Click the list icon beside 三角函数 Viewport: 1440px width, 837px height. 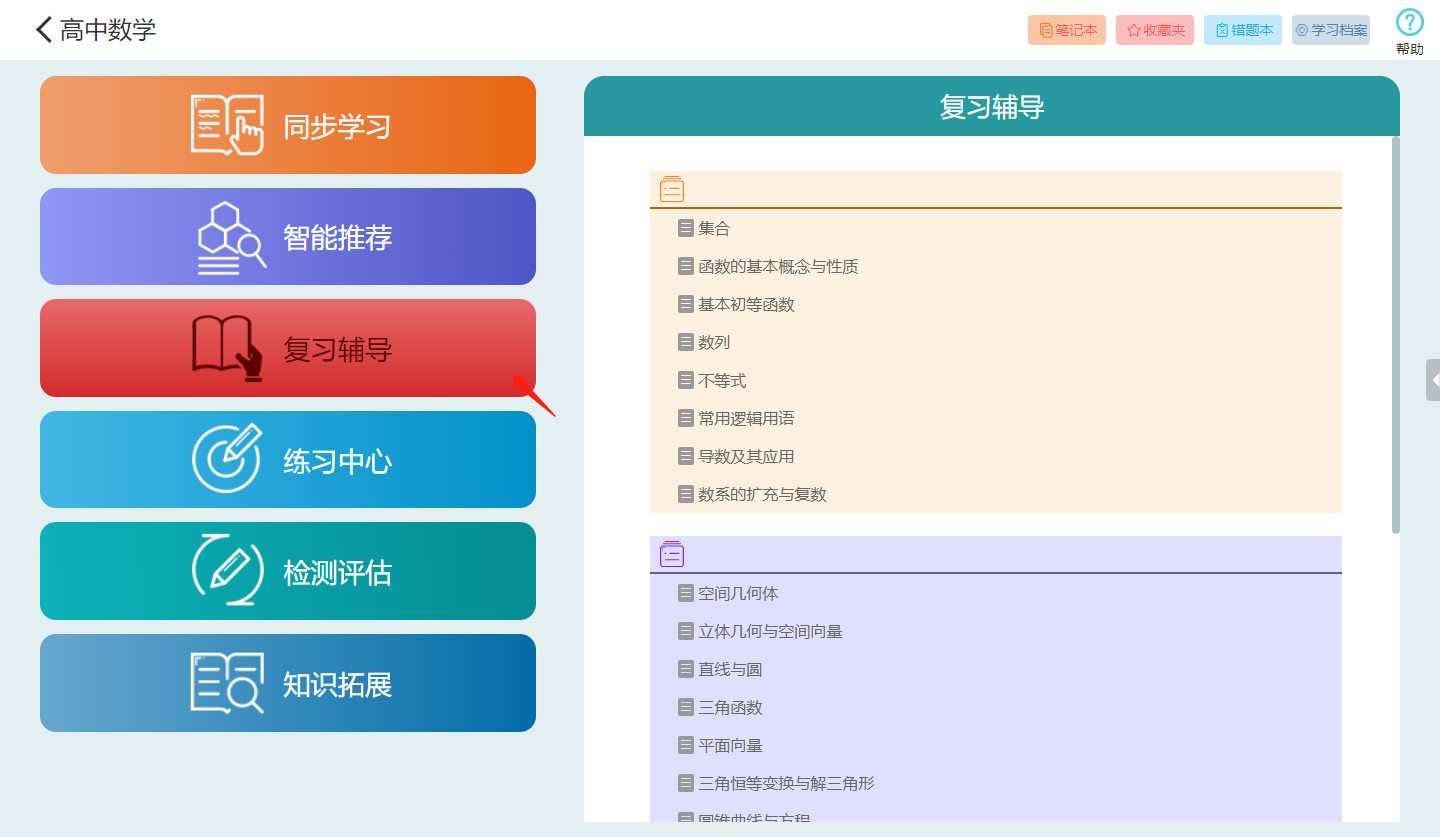pos(686,707)
